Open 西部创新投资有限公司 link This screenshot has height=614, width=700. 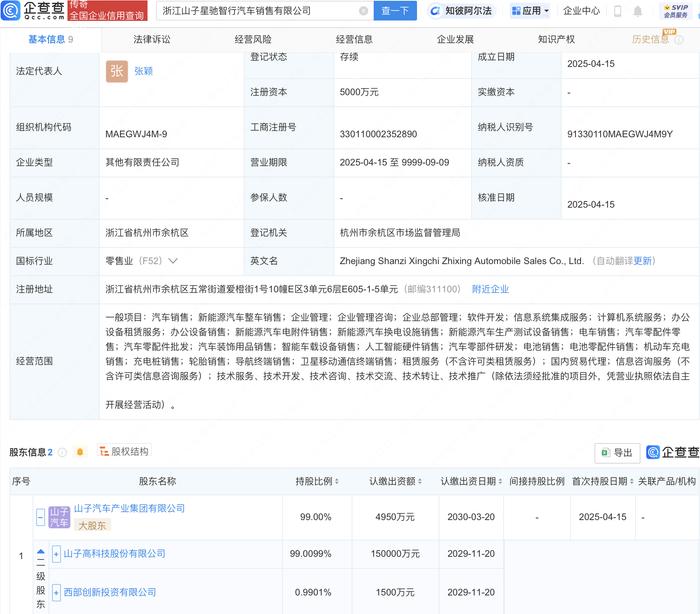110,593
